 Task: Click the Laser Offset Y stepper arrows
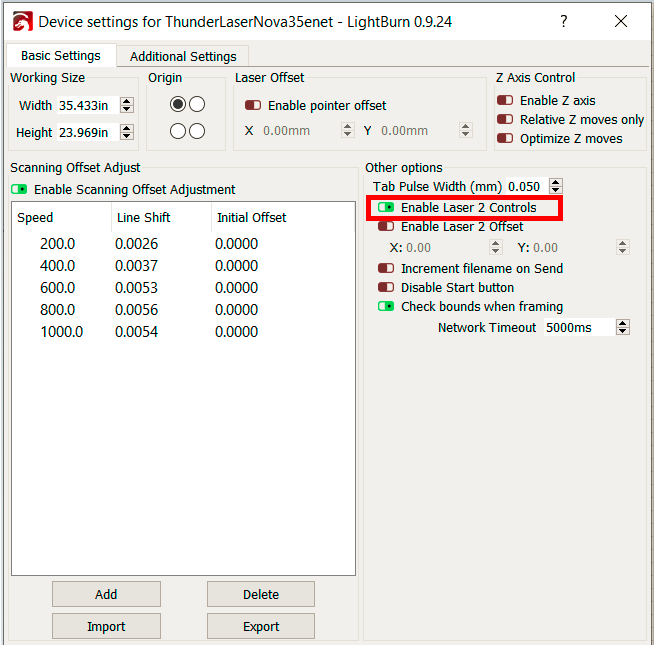[x=465, y=131]
